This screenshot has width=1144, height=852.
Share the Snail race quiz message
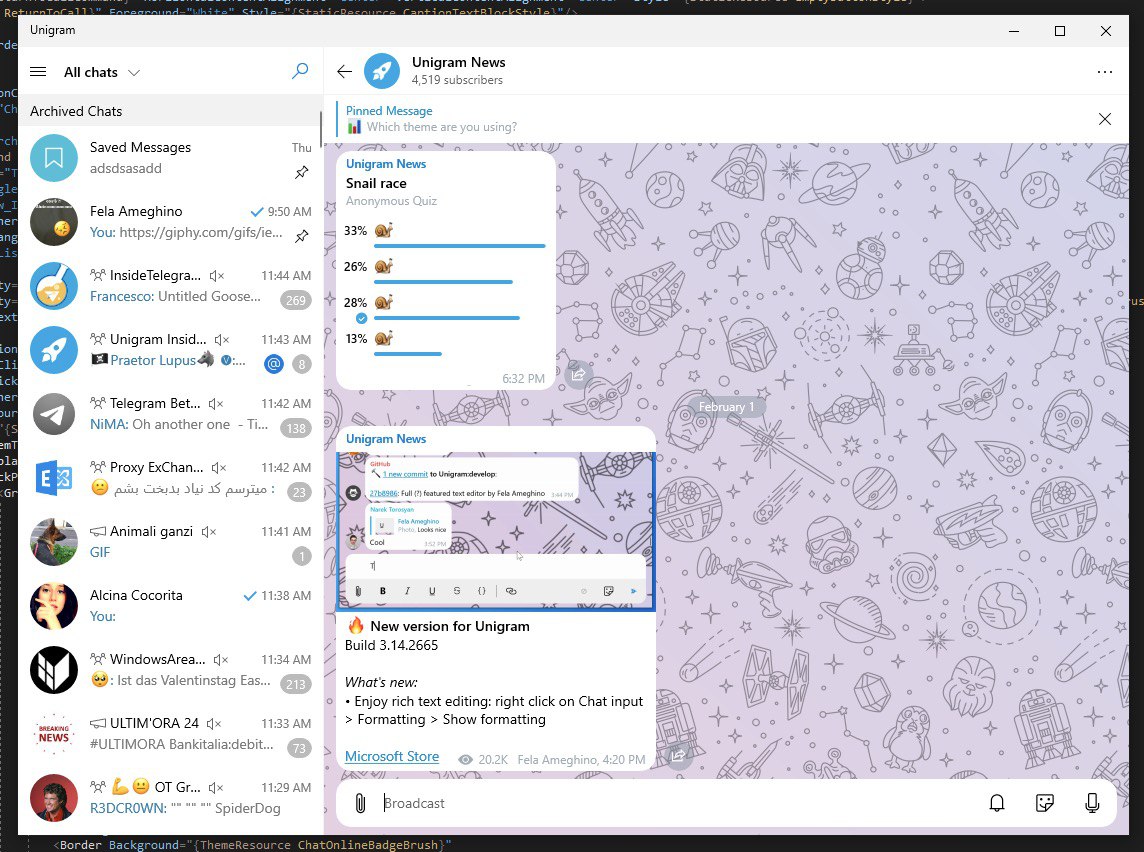click(x=578, y=374)
